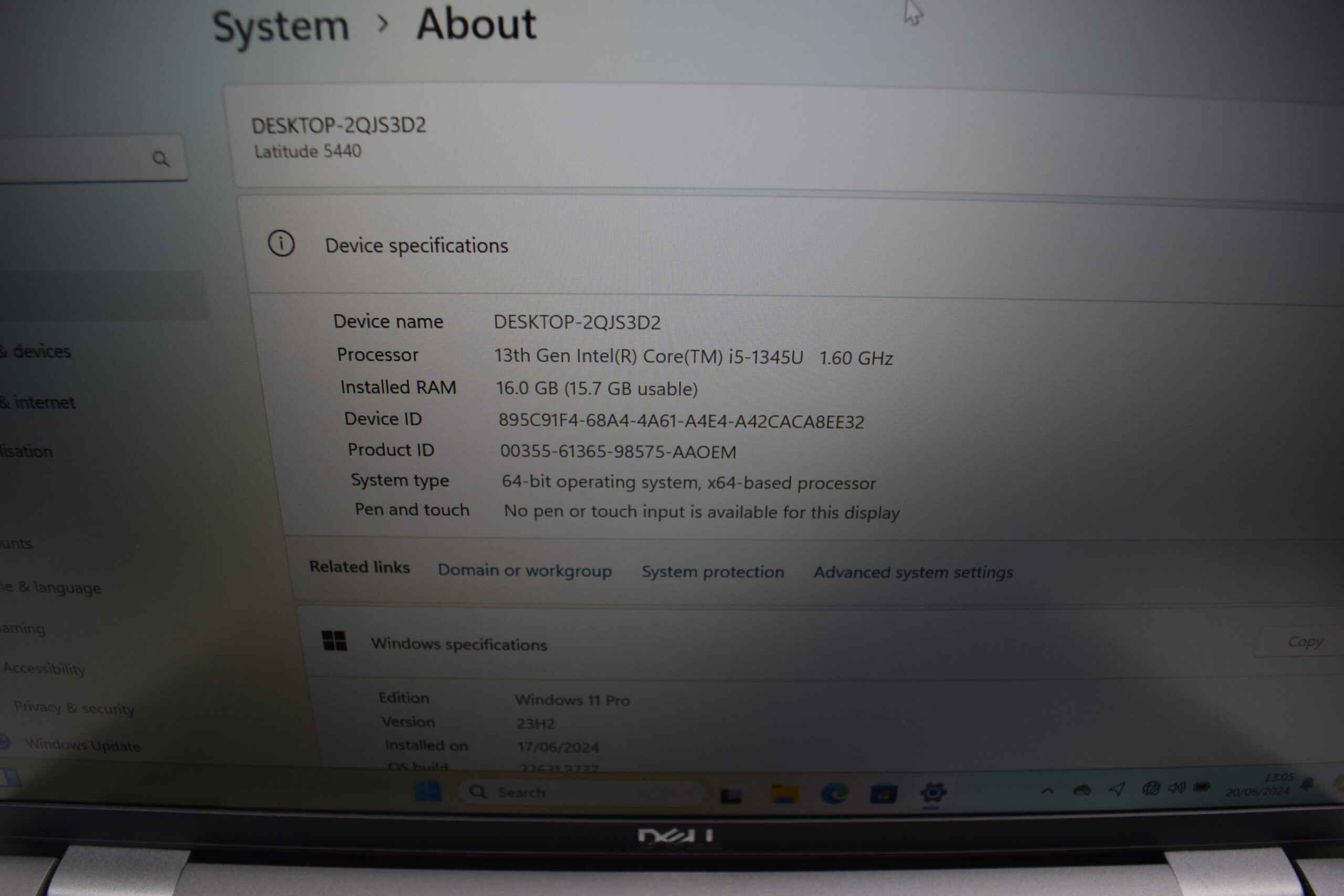Viewport: 1344px width, 896px height.
Task: Click the volume speaker tray icon
Action: pyautogui.click(x=1177, y=788)
